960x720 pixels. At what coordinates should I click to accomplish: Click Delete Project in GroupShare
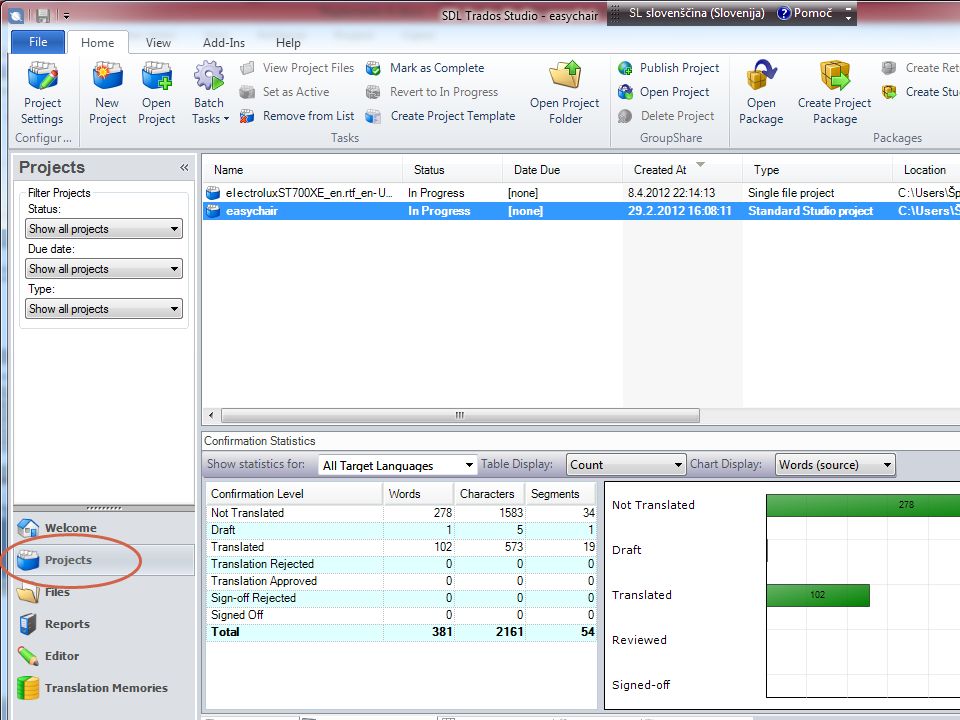pyautogui.click(x=666, y=116)
